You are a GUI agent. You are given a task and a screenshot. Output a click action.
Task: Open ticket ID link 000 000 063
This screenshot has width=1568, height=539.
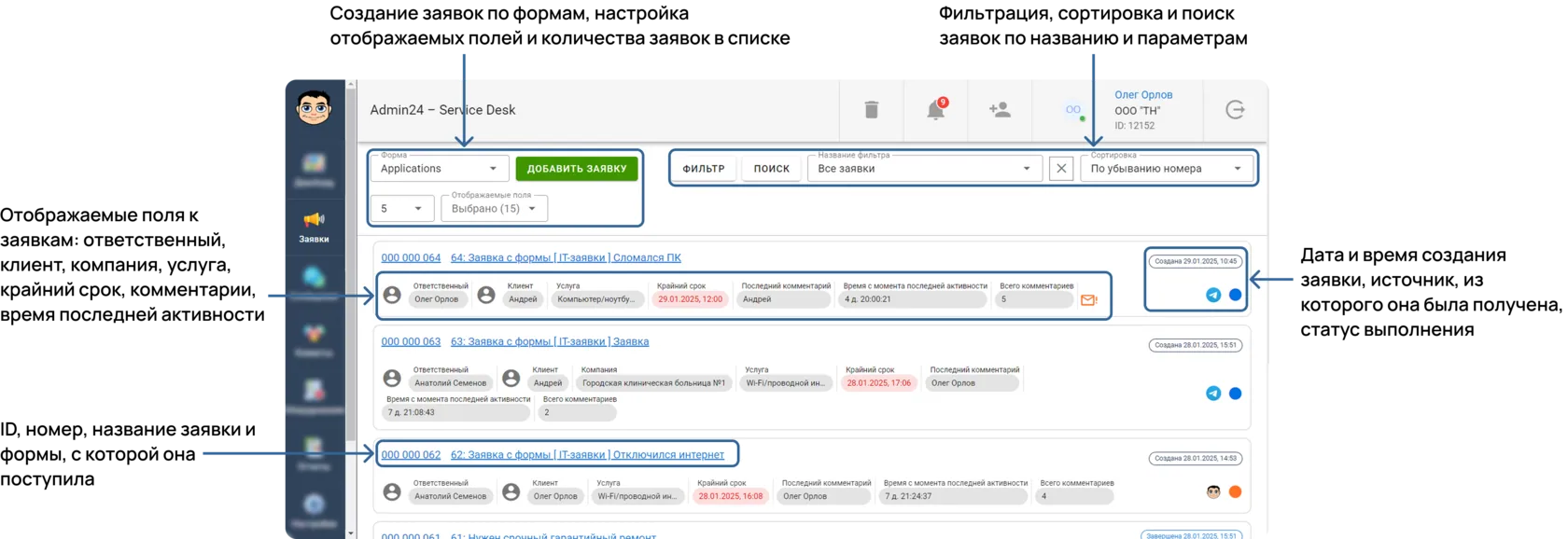click(411, 341)
